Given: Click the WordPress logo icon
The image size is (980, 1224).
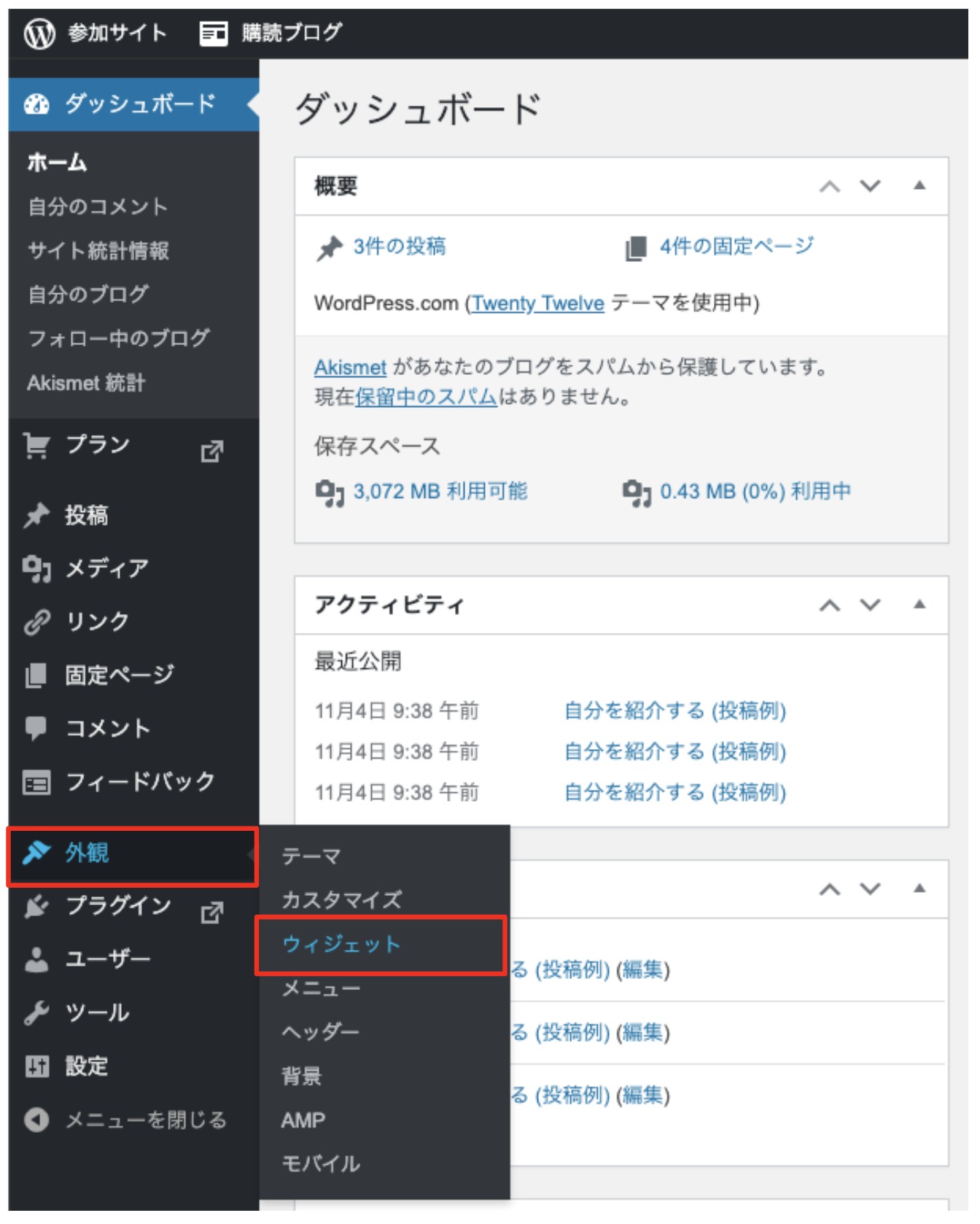Looking at the screenshot, I should pyautogui.click(x=39, y=33).
